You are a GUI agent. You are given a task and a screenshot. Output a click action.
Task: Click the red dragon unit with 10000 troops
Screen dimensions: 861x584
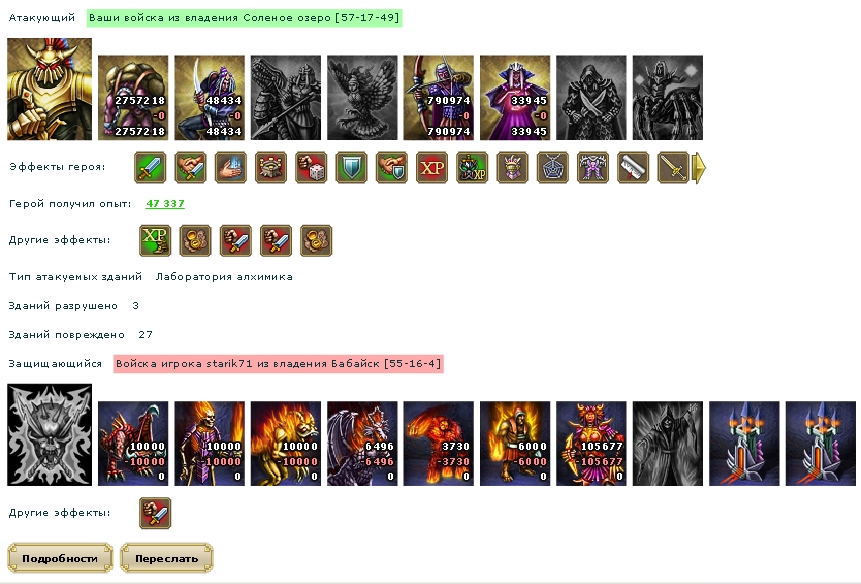coord(133,443)
